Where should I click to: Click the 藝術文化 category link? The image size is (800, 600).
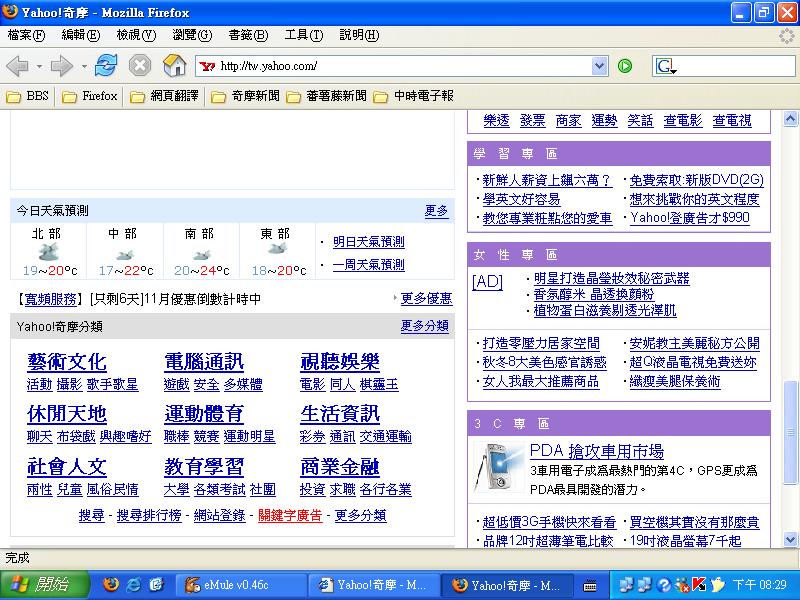coord(66,362)
